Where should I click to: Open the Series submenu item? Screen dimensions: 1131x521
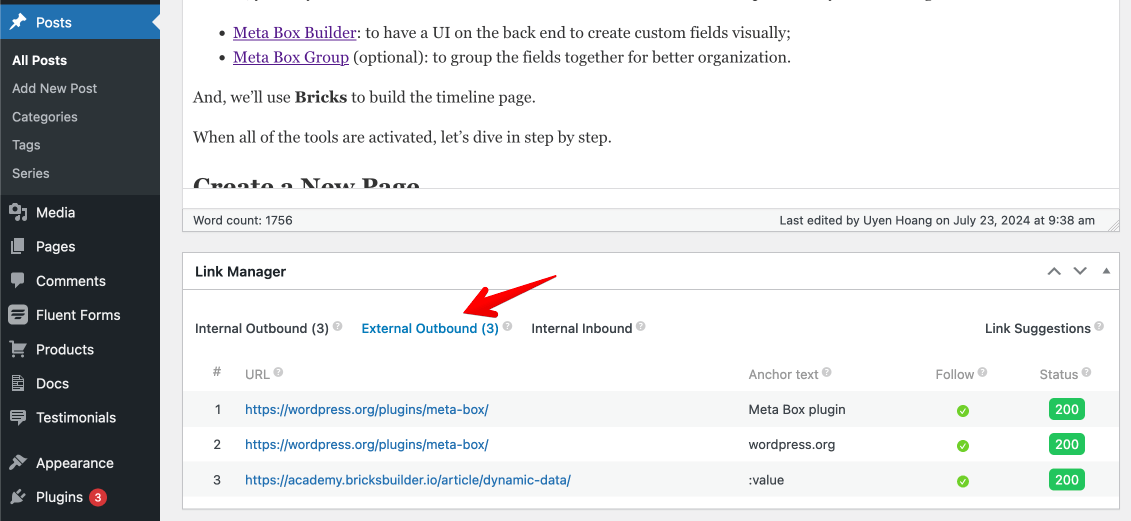click(30, 173)
